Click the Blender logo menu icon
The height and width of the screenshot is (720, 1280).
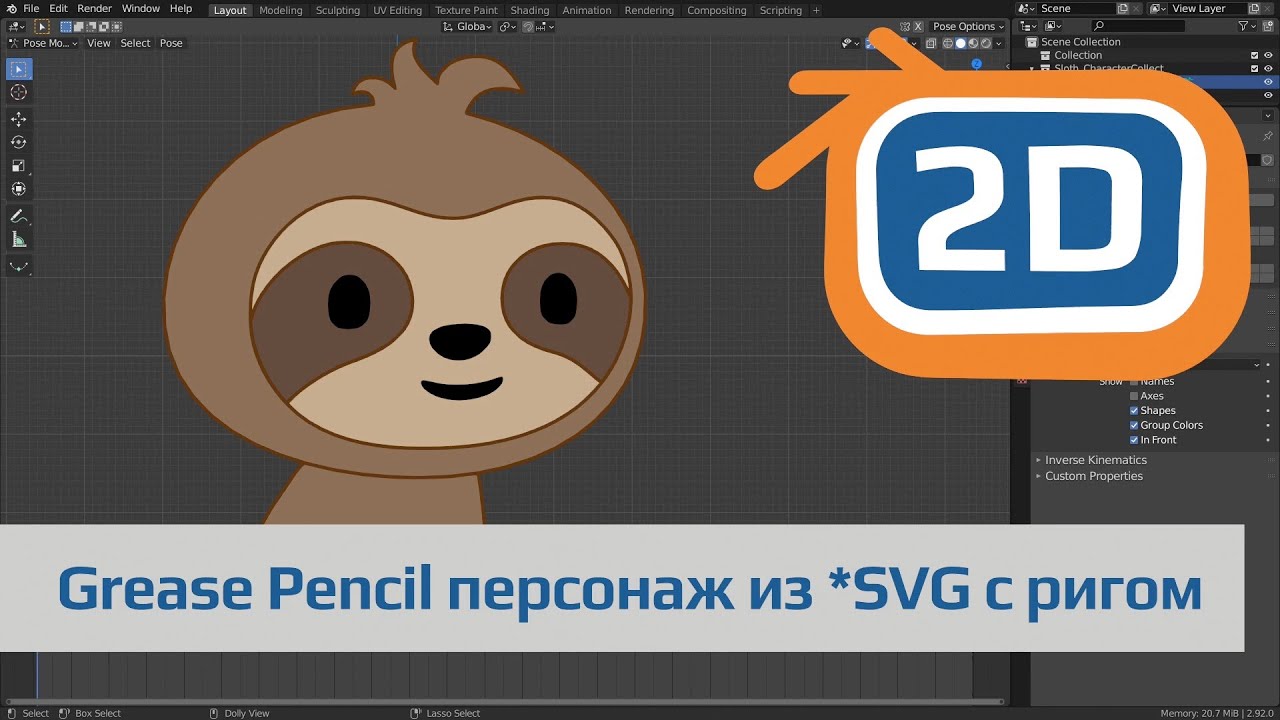10,9
